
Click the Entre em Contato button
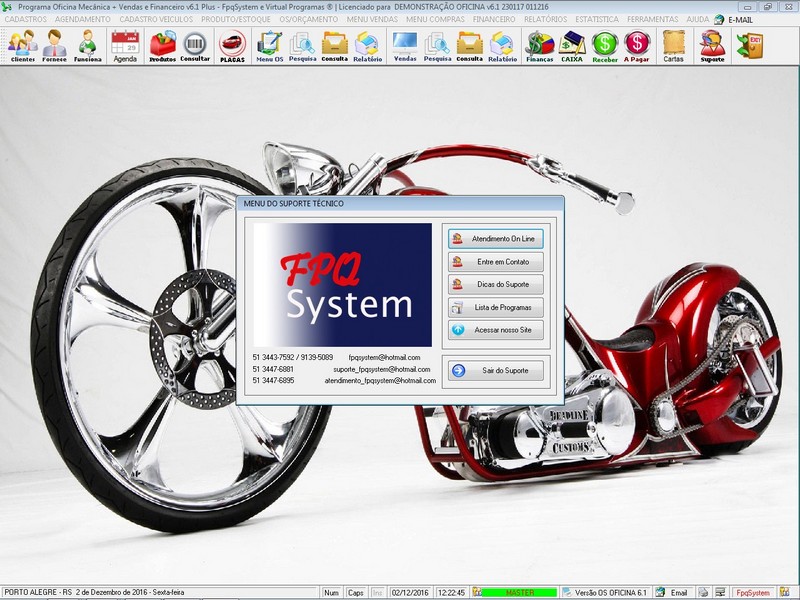pyautogui.click(x=496, y=262)
